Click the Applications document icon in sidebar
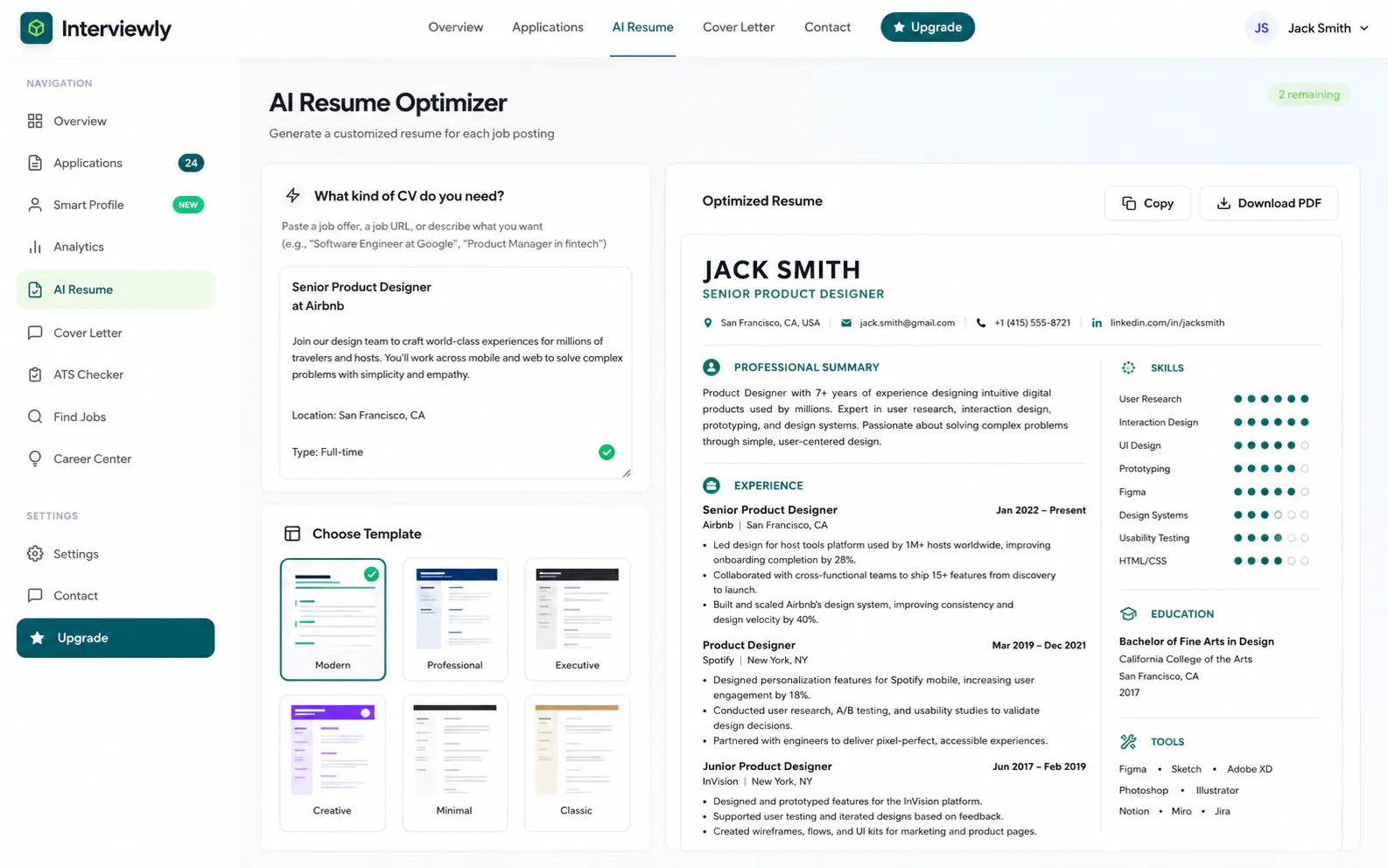1388x868 pixels. point(35,163)
